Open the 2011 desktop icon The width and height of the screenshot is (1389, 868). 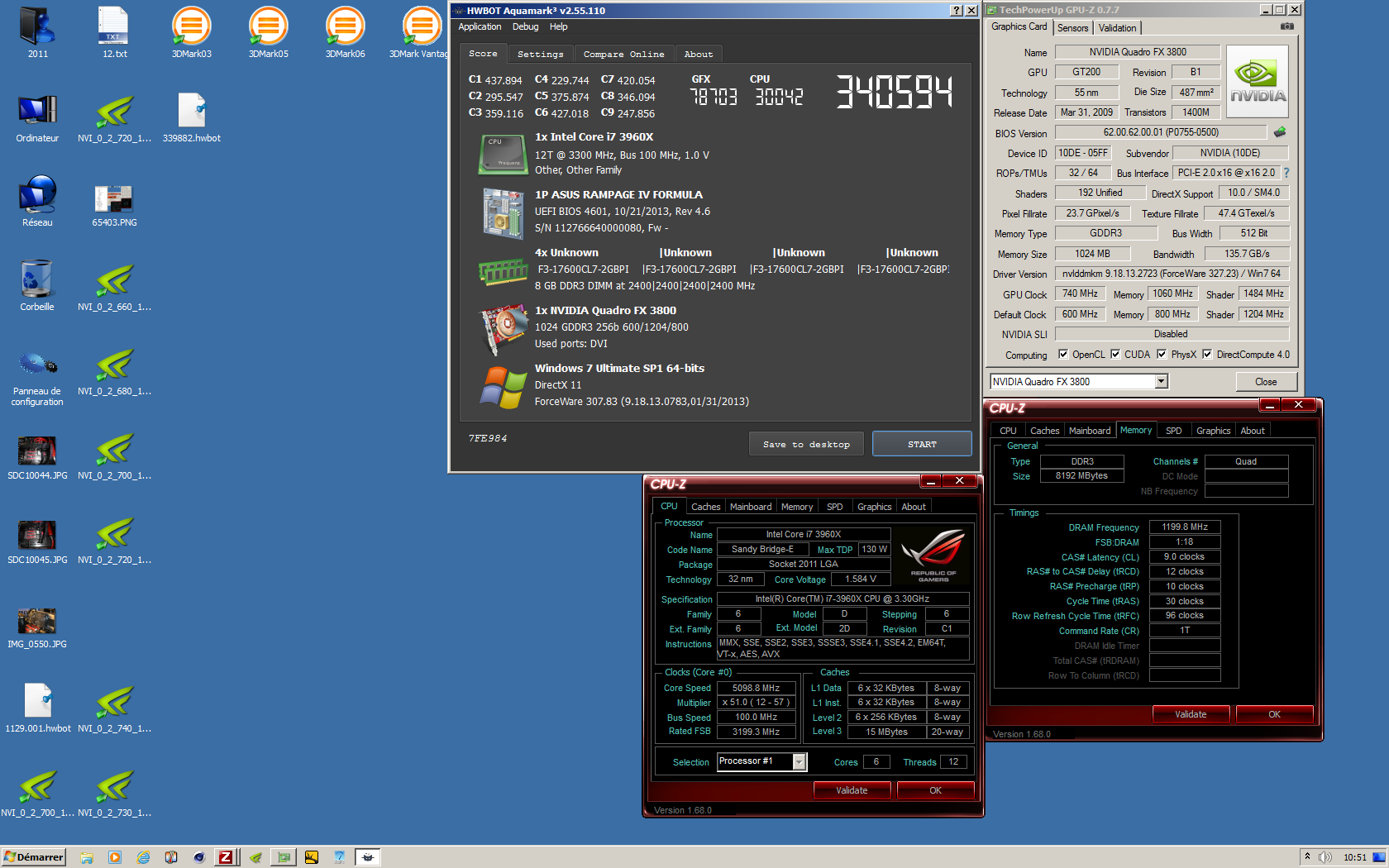(37, 33)
